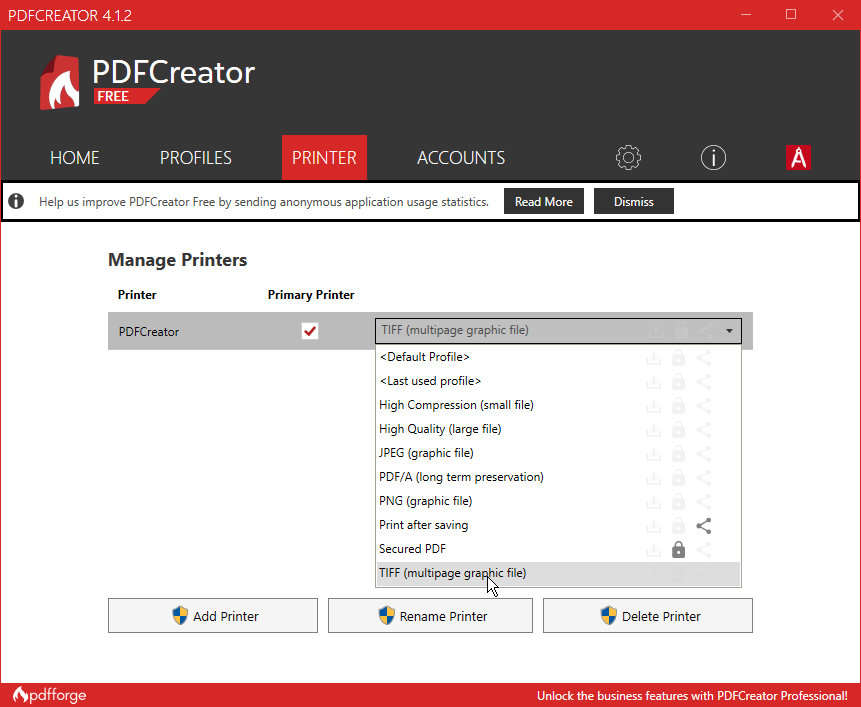Screen dimensions: 861x707
Task: Click the share icon beside Print after saving
Action: coord(703,525)
